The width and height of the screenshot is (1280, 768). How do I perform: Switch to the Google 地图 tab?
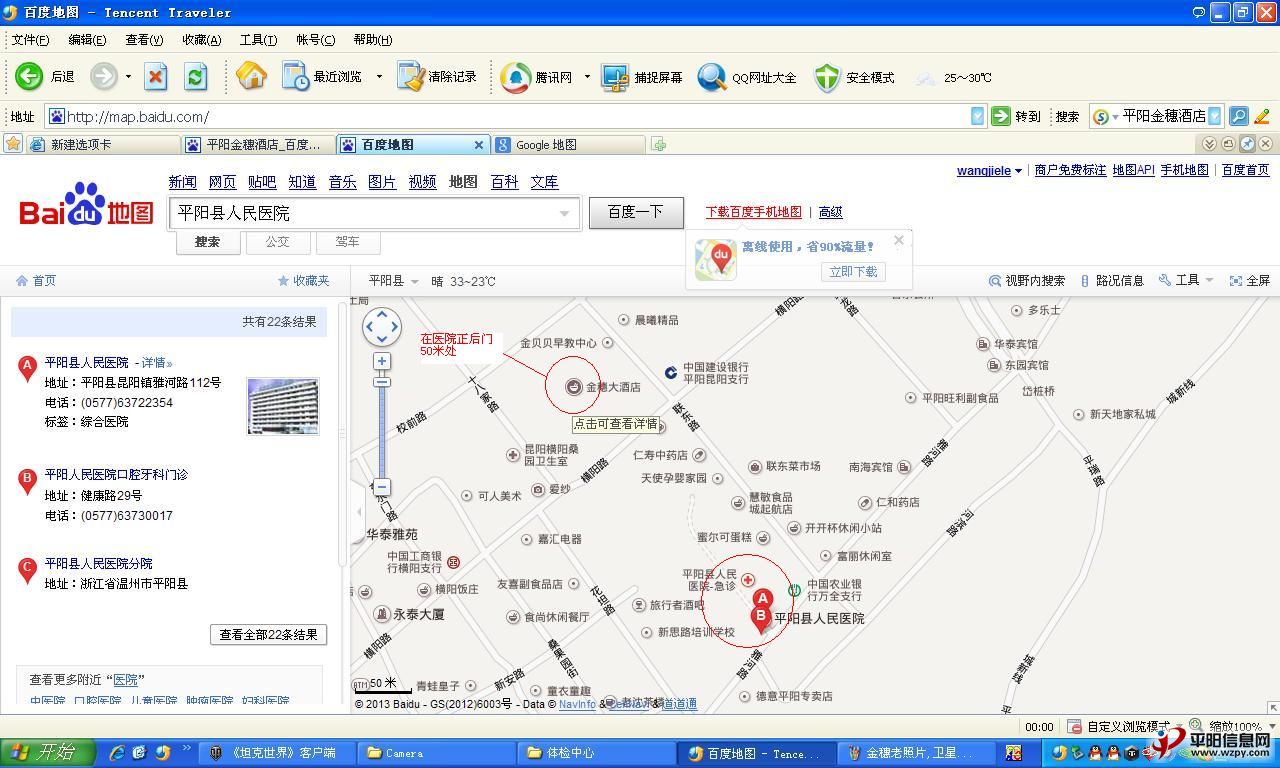[567, 145]
